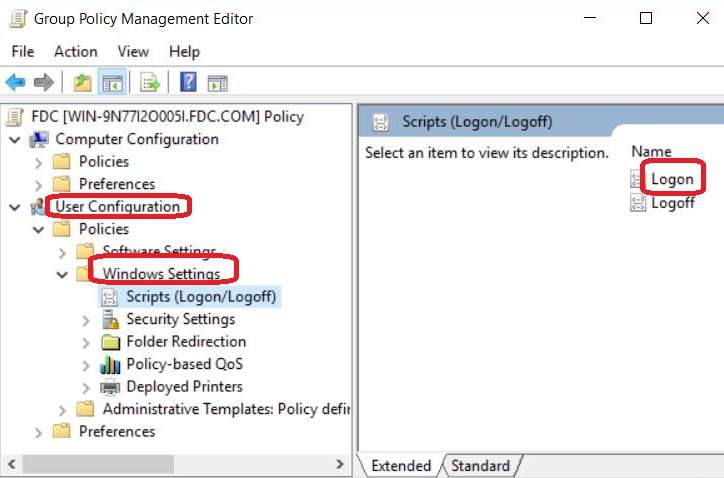
Task: Click the Back arrow toolbar icon
Action: 15,82
